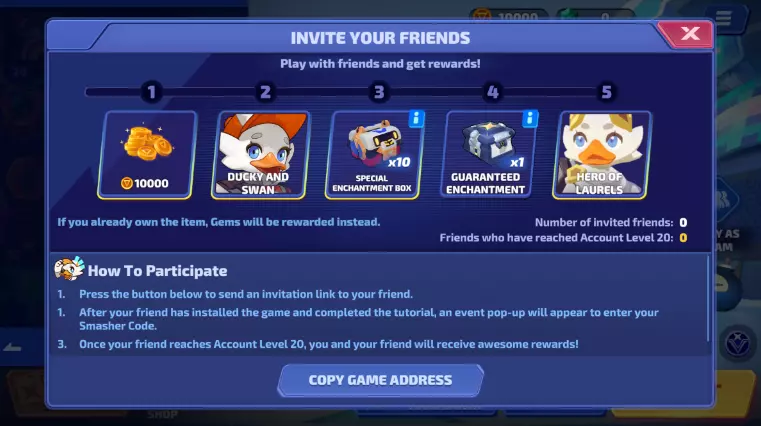The height and width of the screenshot is (426, 761).
Task: Click milestone marker number 4
Action: (x=493, y=92)
